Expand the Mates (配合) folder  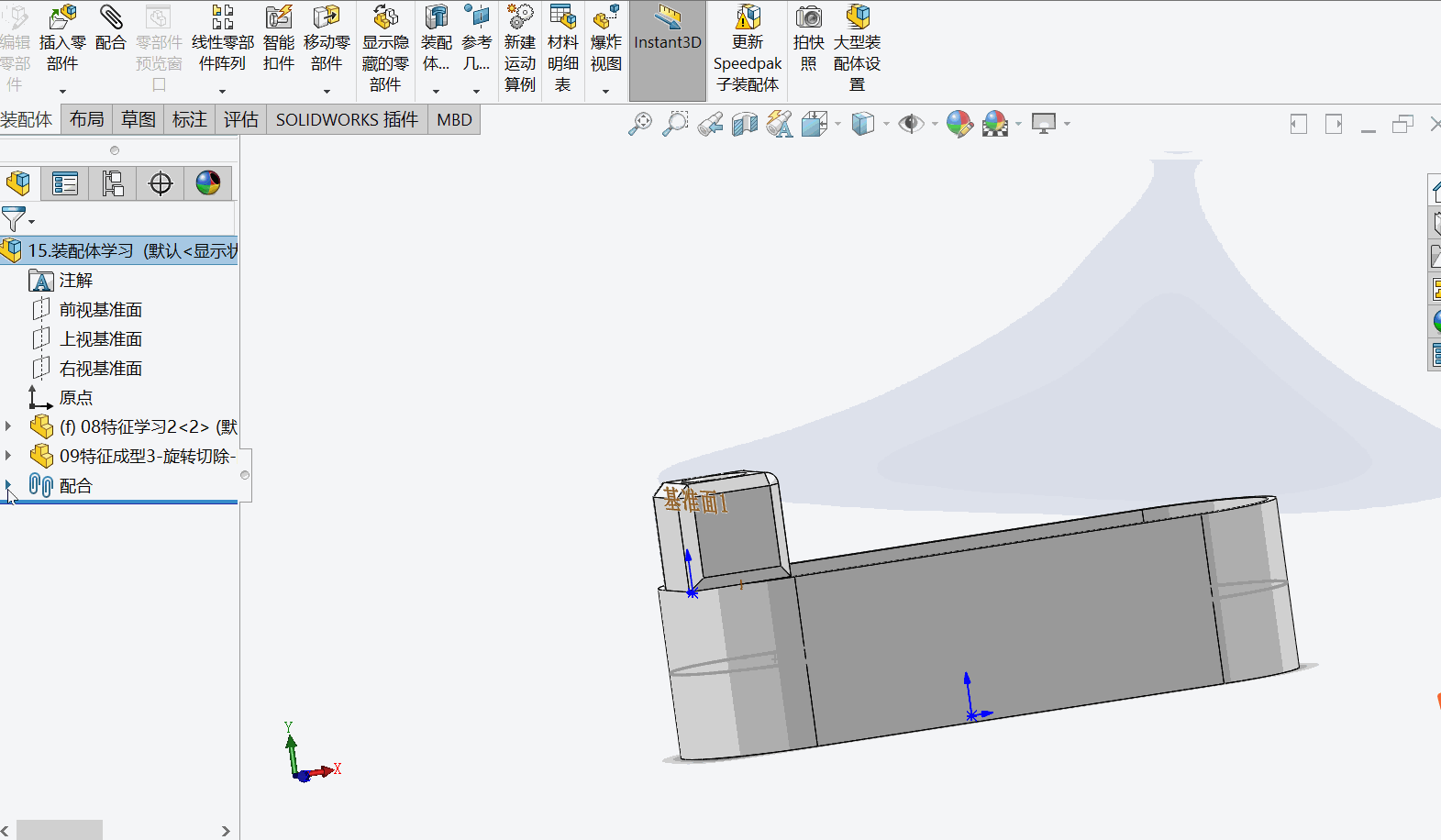[x=8, y=485]
